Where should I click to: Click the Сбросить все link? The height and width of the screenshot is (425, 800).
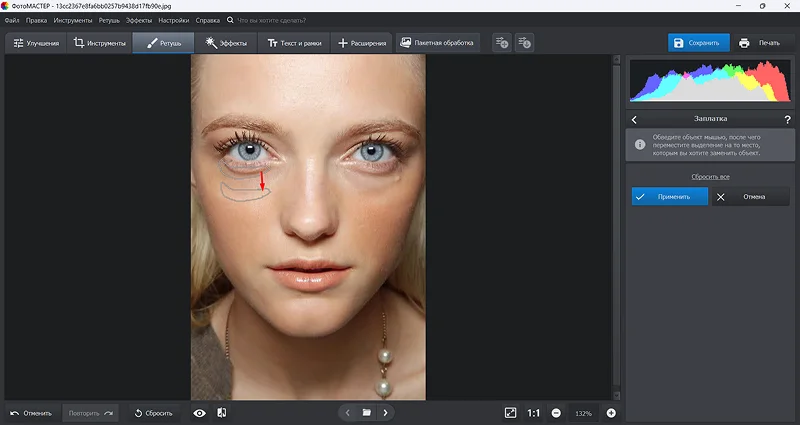[x=710, y=177]
